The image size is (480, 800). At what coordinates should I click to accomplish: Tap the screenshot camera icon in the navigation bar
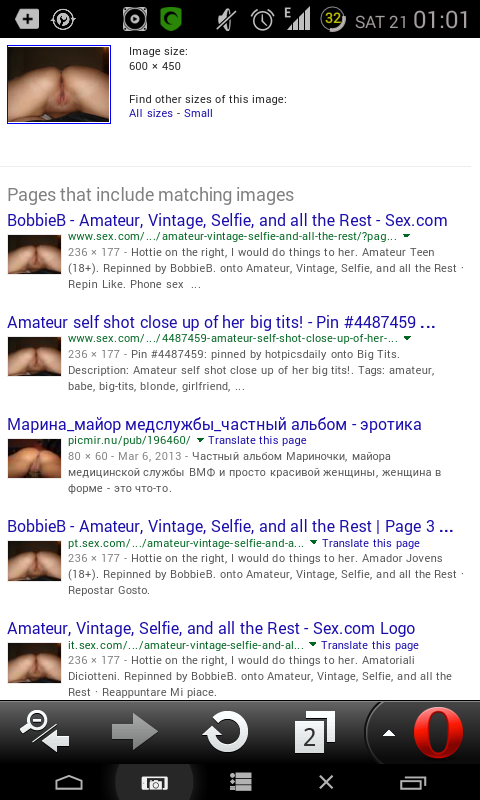[x=154, y=783]
